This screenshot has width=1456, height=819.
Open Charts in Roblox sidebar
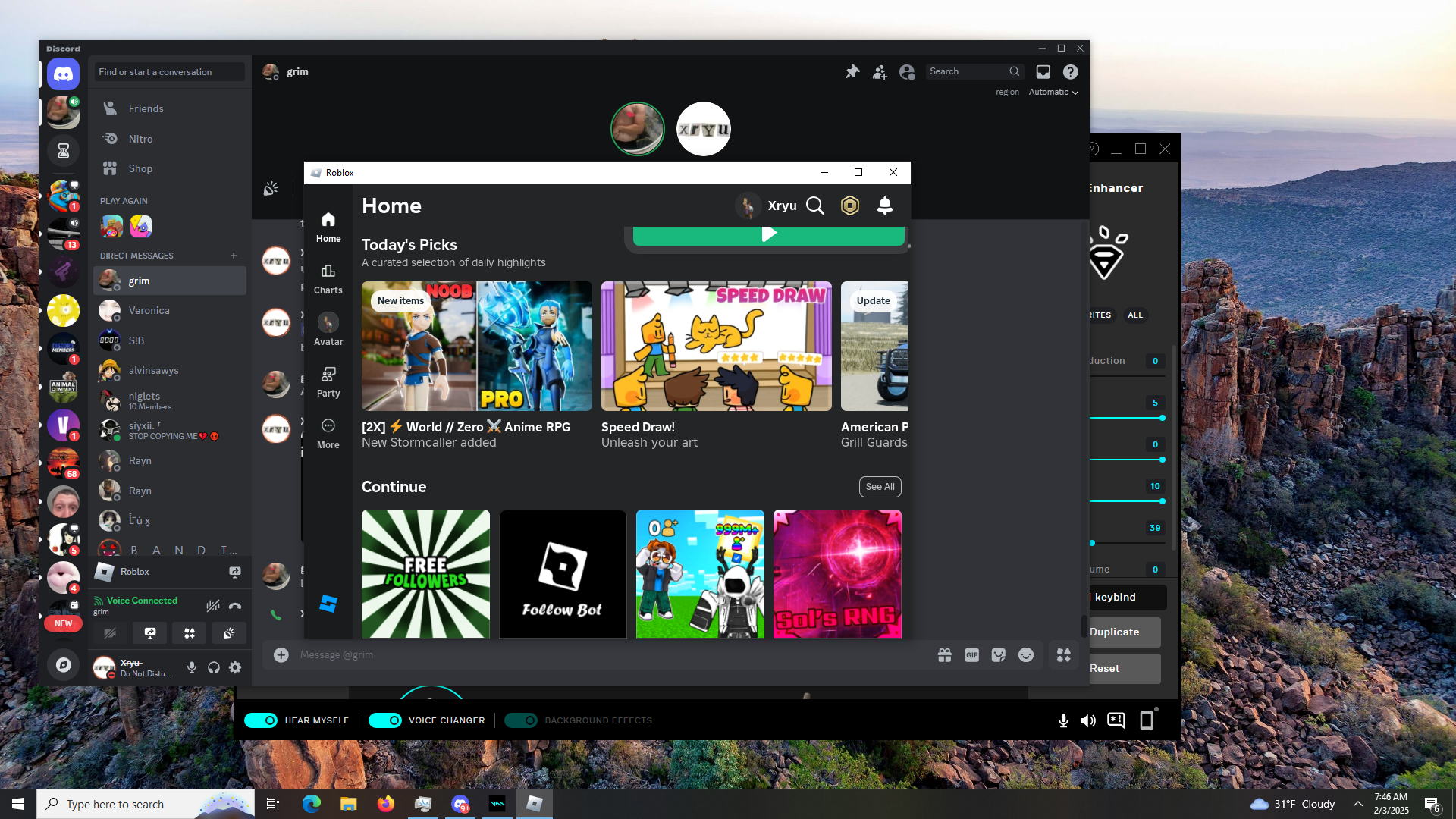[328, 279]
